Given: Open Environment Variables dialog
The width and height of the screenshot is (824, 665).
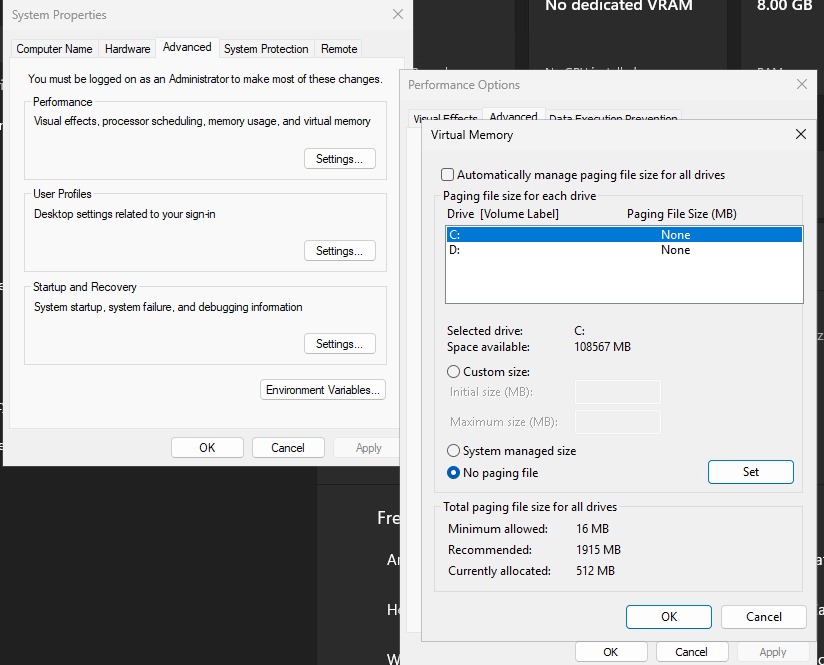Looking at the screenshot, I should click(323, 390).
